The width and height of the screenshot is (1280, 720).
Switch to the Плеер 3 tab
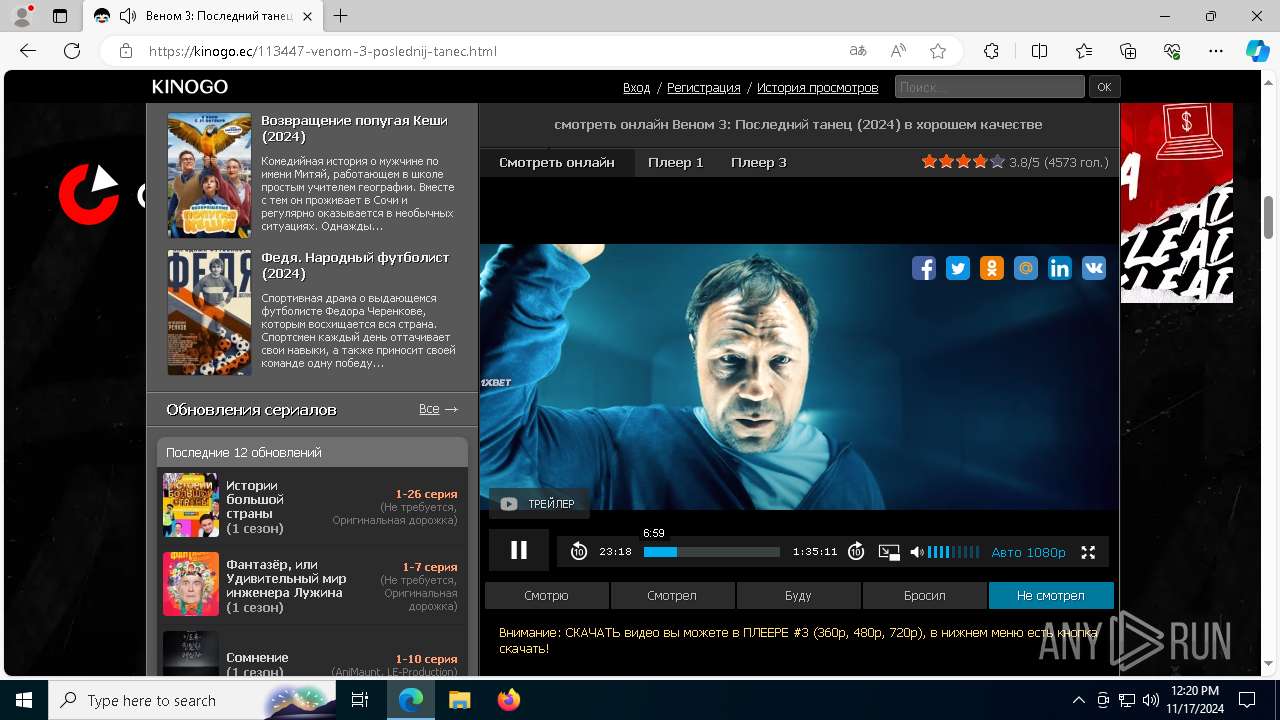click(758, 162)
